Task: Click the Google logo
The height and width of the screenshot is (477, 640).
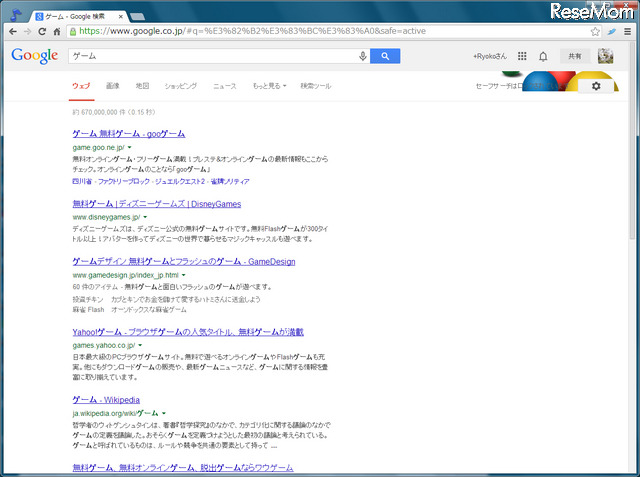Action: pos(35,56)
